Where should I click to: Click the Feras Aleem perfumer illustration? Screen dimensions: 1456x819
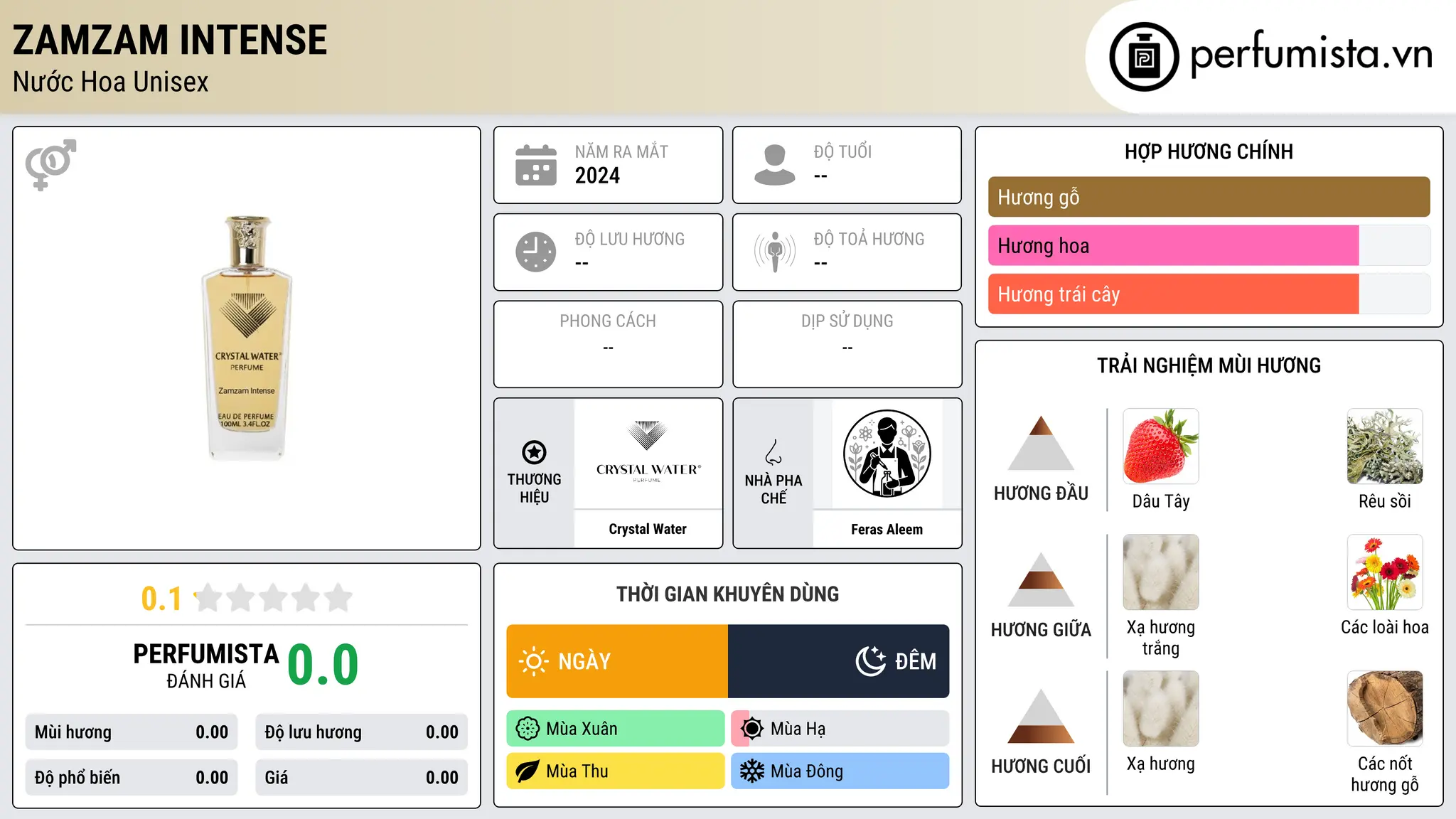click(887, 454)
